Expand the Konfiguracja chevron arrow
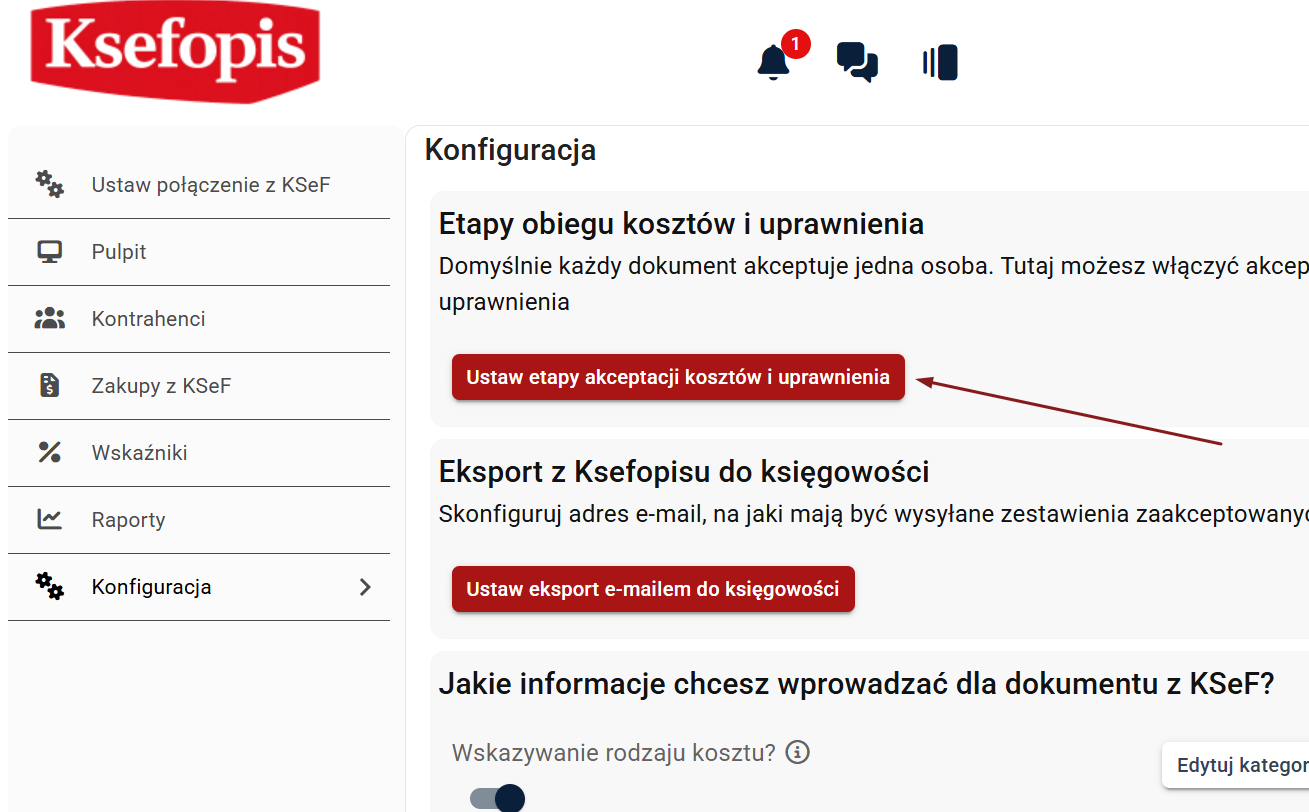 click(x=365, y=587)
